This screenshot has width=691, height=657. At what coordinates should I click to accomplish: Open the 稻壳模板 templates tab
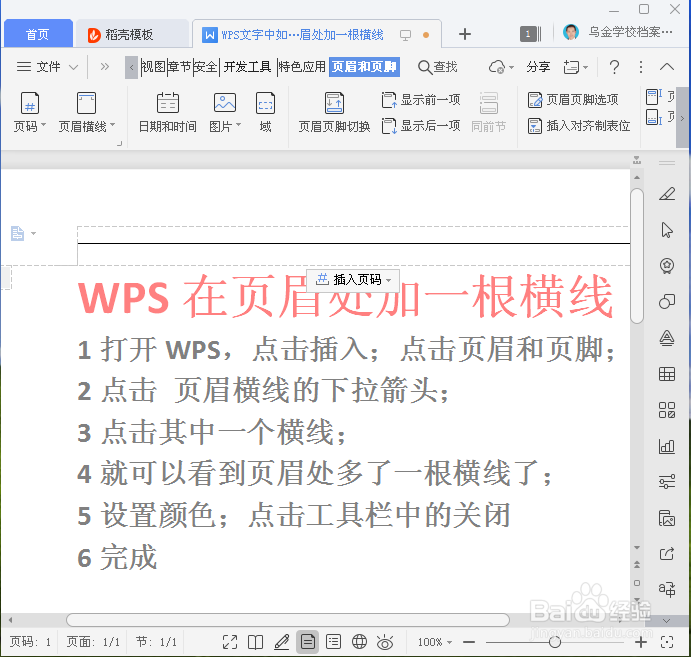(x=132, y=34)
